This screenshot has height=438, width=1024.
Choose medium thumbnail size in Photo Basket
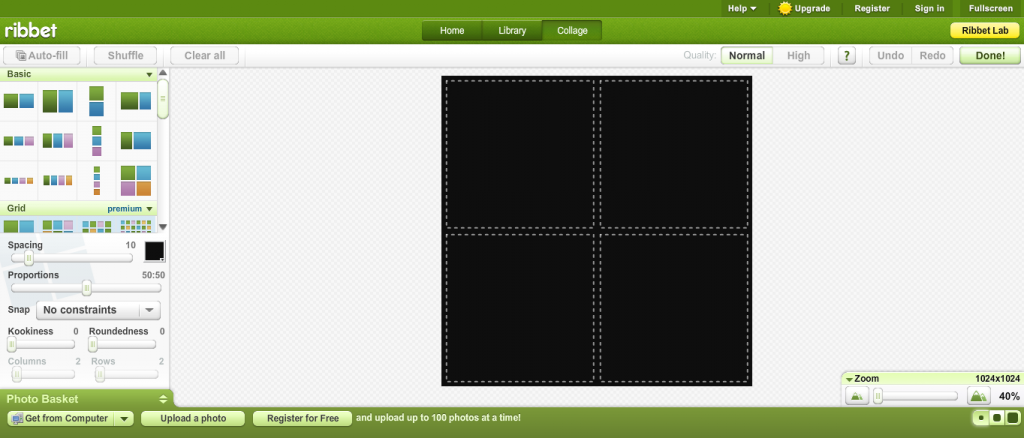click(997, 418)
